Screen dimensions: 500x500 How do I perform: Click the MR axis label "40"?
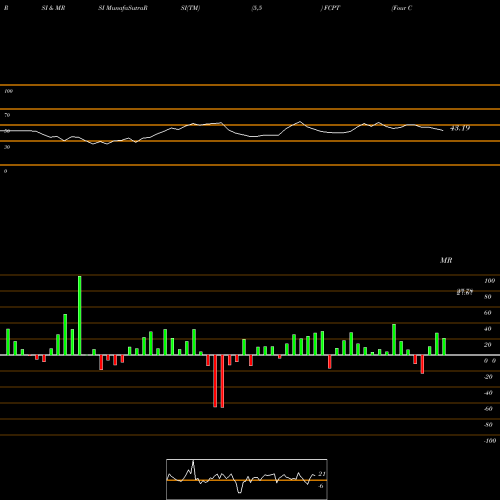coord(488,329)
